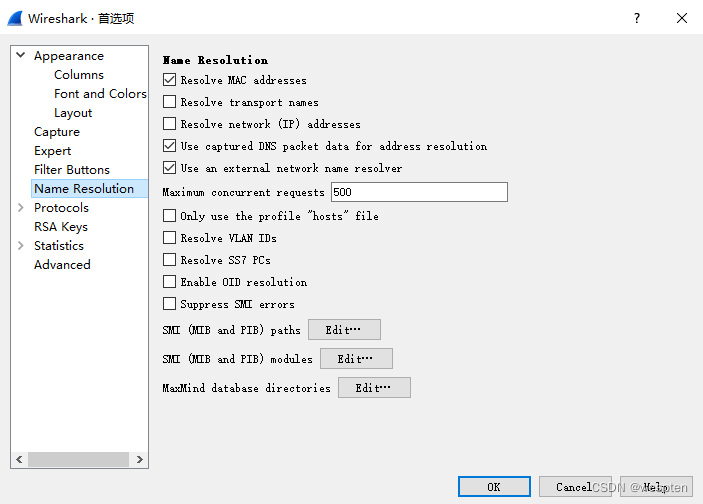Click the Cancel button
This screenshot has height=504, width=703.
[575, 487]
